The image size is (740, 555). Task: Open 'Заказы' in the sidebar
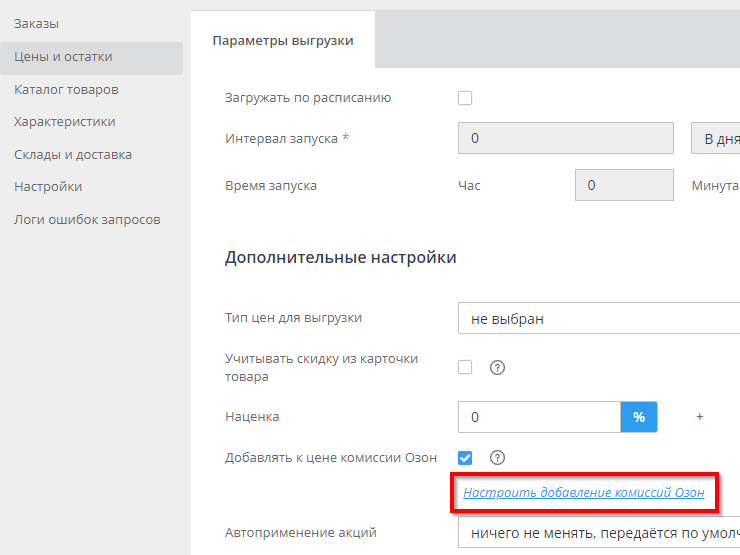tap(38, 22)
